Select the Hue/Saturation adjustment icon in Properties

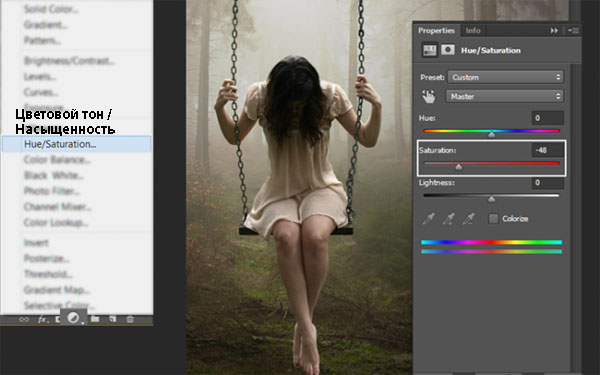click(x=430, y=50)
